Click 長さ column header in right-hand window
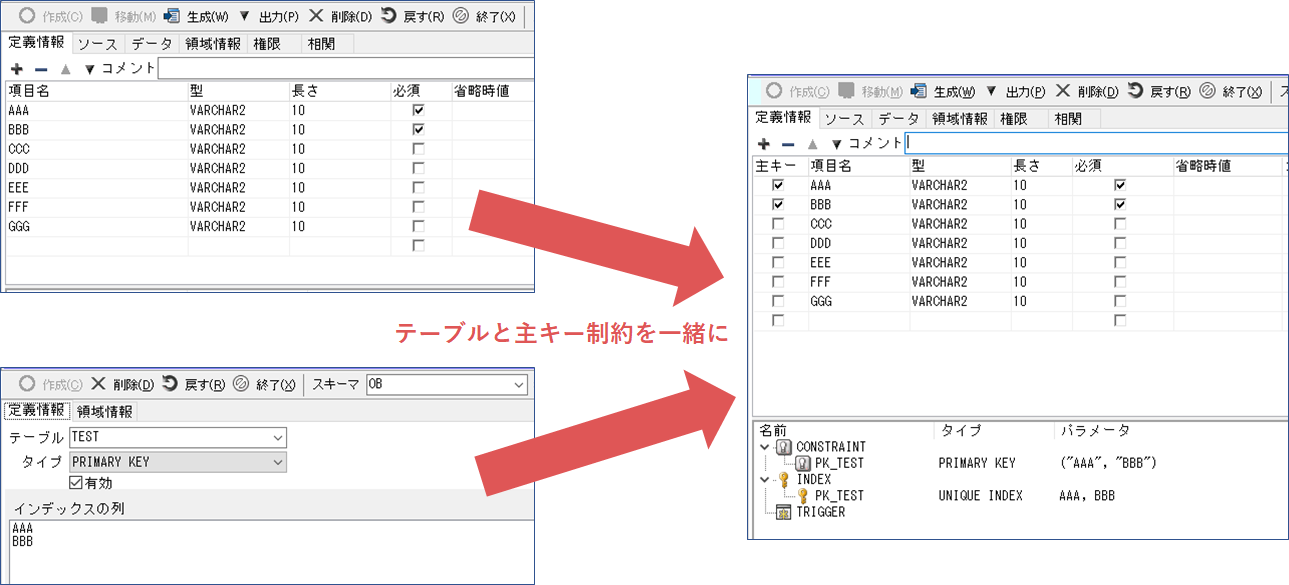Image resolution: width=1289 pixels, height=585 pixels. pos(1041,166)
